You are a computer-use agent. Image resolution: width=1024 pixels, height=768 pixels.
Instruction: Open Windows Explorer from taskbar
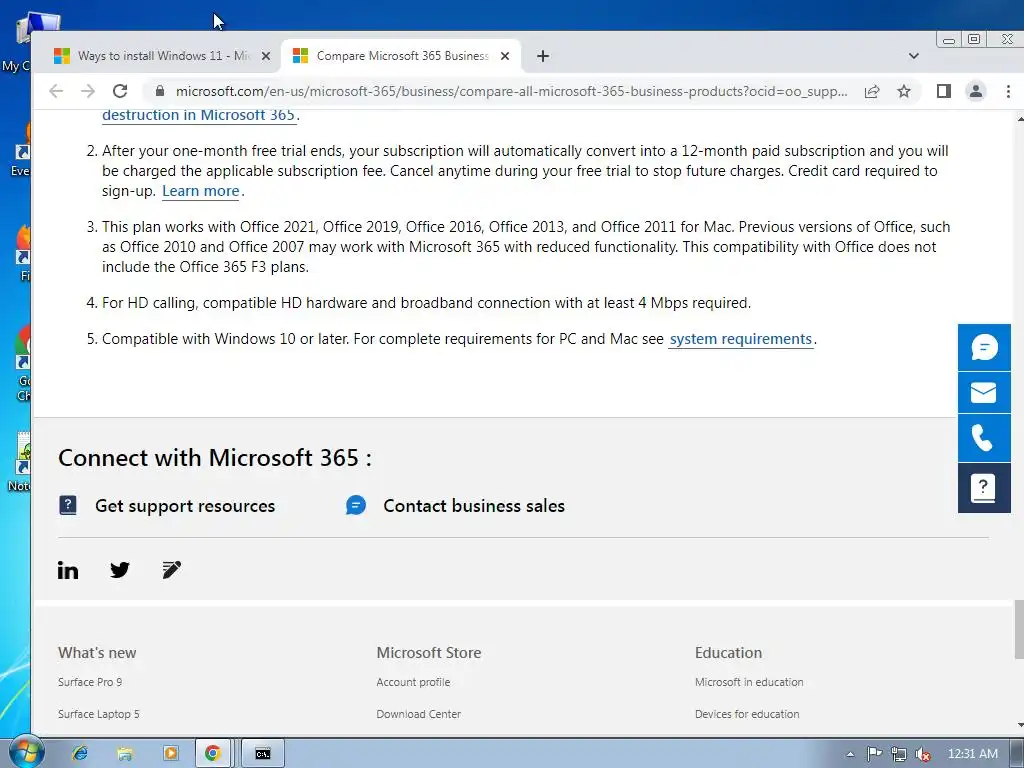click(125, 754)
